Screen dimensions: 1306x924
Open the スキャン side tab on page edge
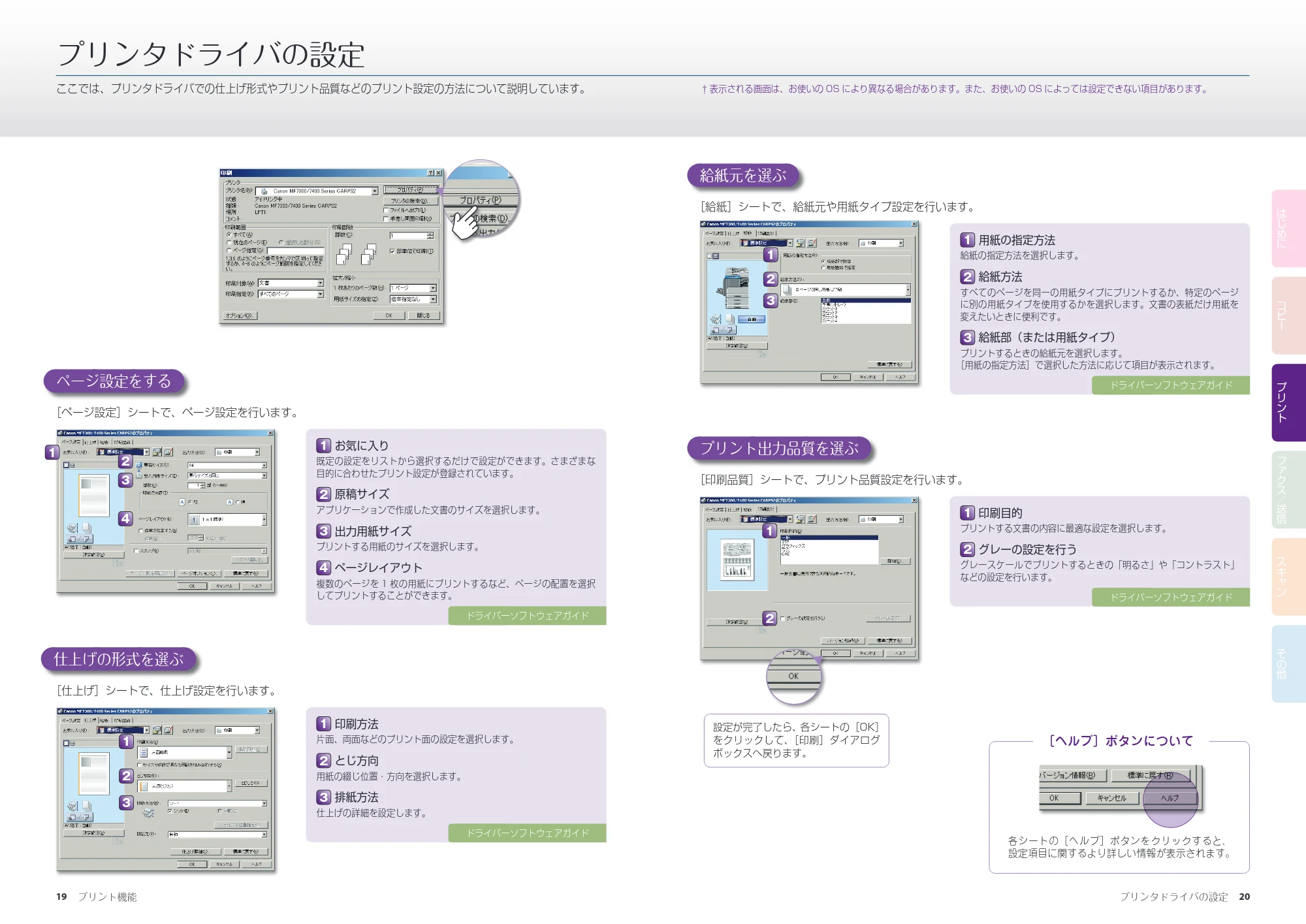(1288, 577)
